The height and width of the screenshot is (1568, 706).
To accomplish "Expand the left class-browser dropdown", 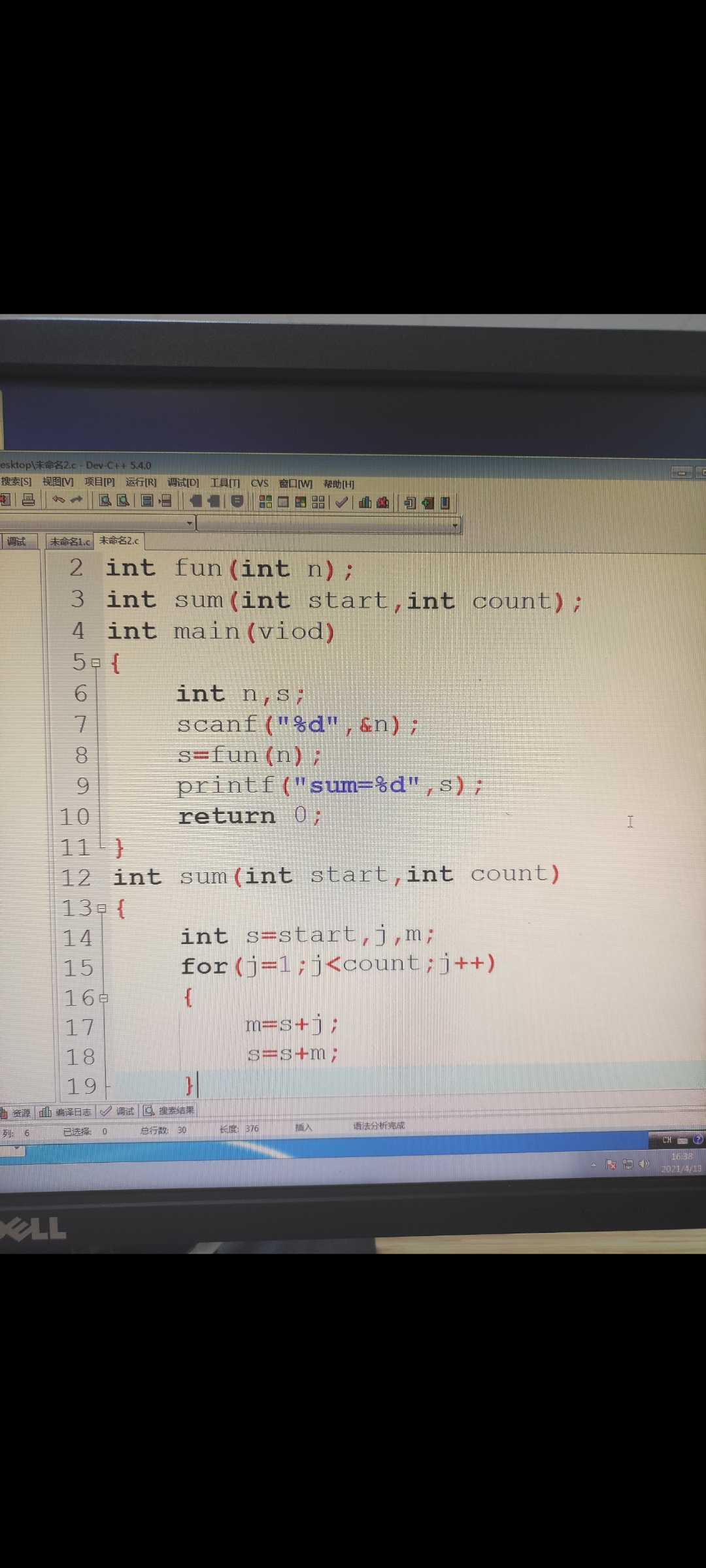I will pos(190,523).
